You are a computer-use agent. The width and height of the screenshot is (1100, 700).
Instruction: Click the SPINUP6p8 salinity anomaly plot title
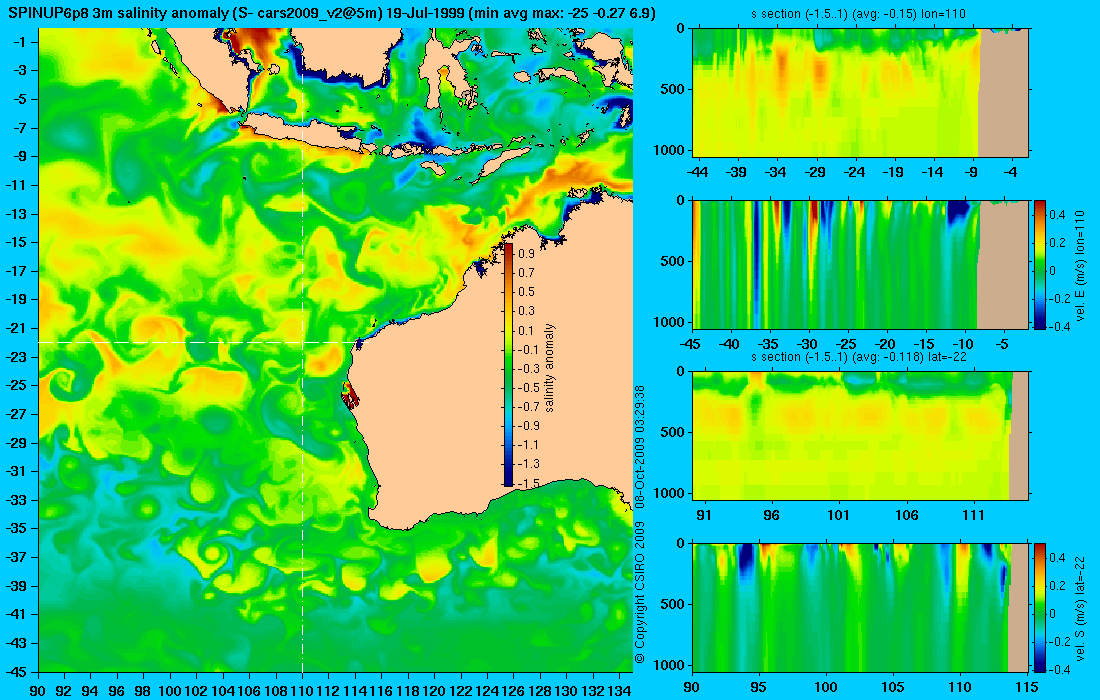(332, 13)
